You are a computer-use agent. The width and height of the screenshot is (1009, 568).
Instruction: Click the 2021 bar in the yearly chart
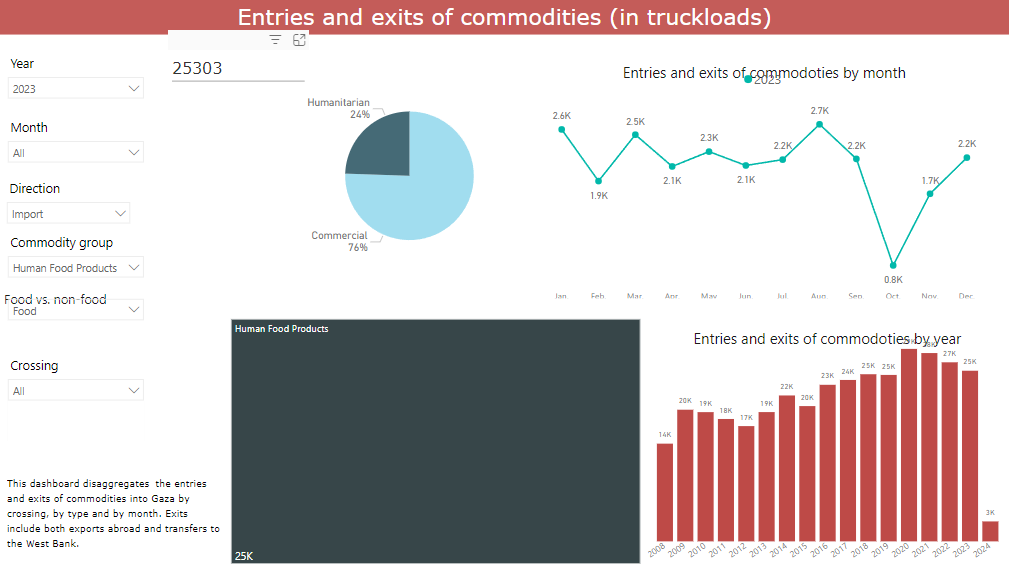(929, 447)
